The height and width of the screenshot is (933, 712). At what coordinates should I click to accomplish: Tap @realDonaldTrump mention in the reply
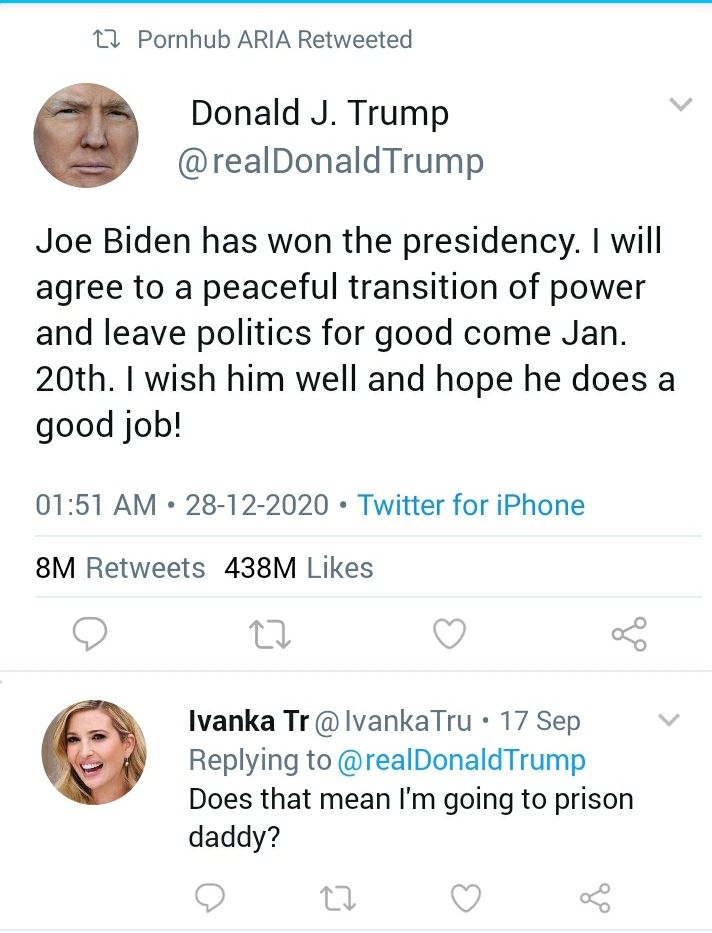click(461, 760)
